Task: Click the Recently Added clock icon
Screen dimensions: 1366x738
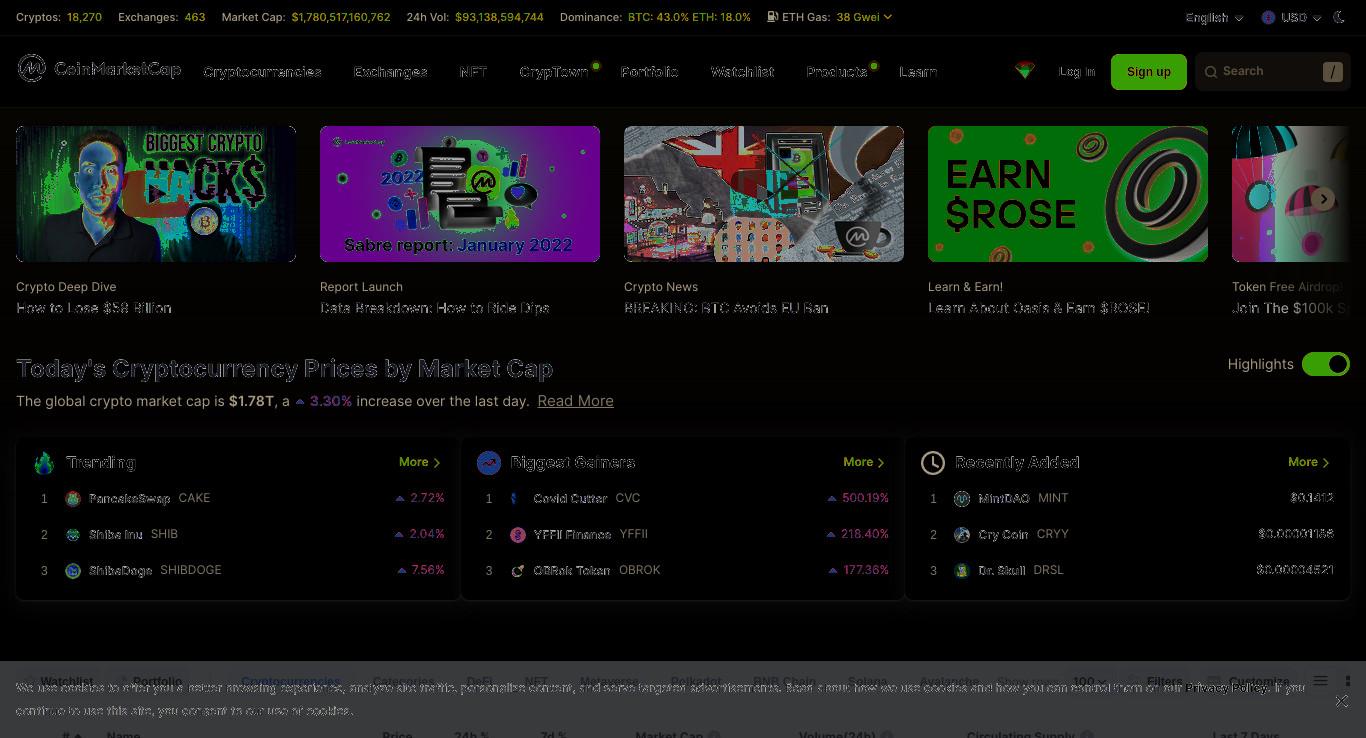Action: click(933, 462)
